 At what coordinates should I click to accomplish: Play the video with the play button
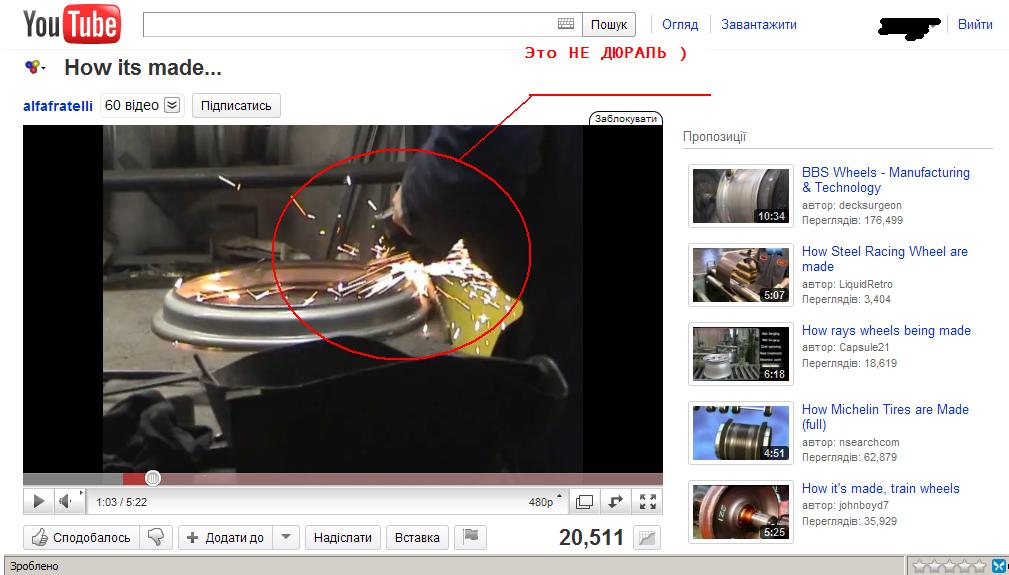(38, 501)
